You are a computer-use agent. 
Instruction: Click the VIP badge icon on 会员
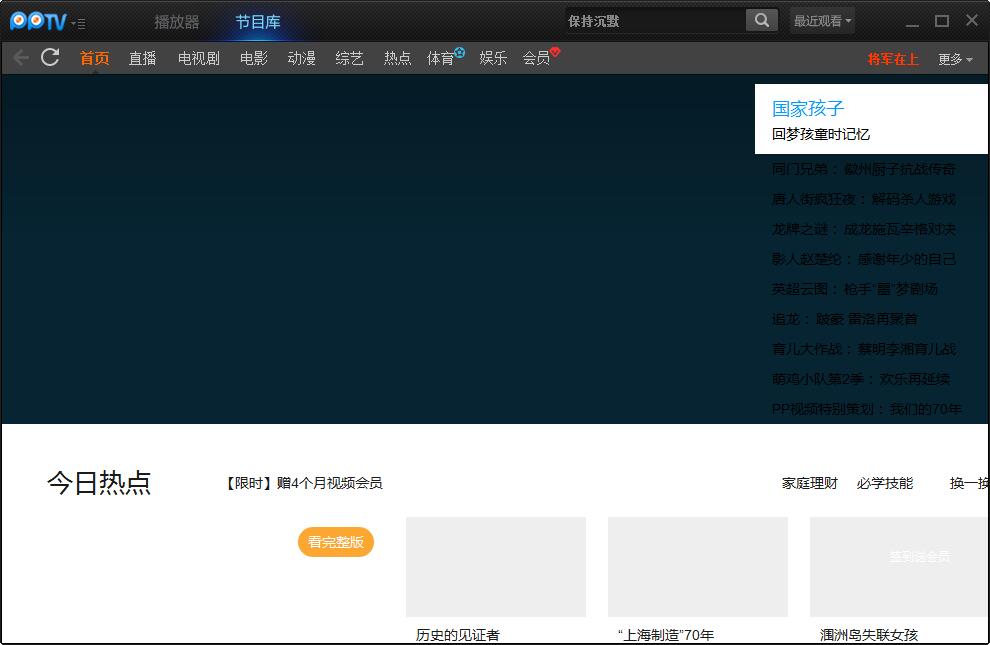555,52
